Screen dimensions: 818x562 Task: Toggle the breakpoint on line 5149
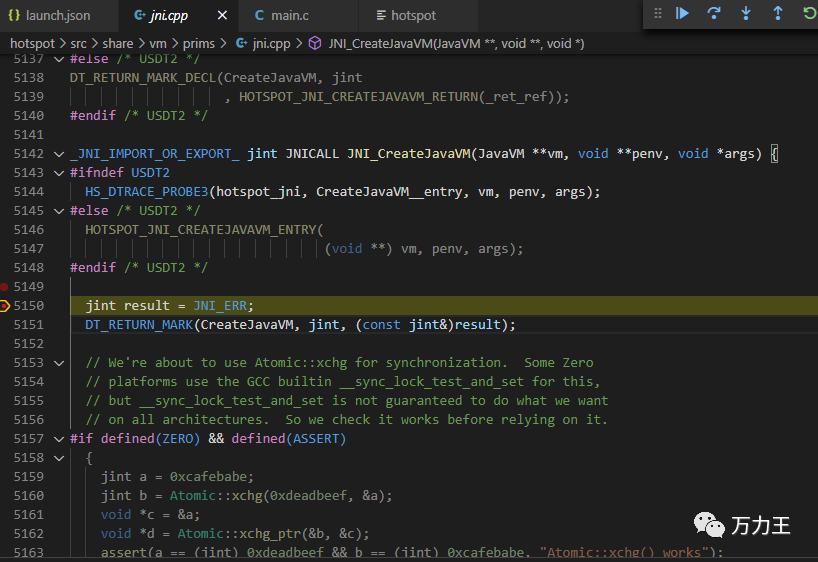(5, 286)
